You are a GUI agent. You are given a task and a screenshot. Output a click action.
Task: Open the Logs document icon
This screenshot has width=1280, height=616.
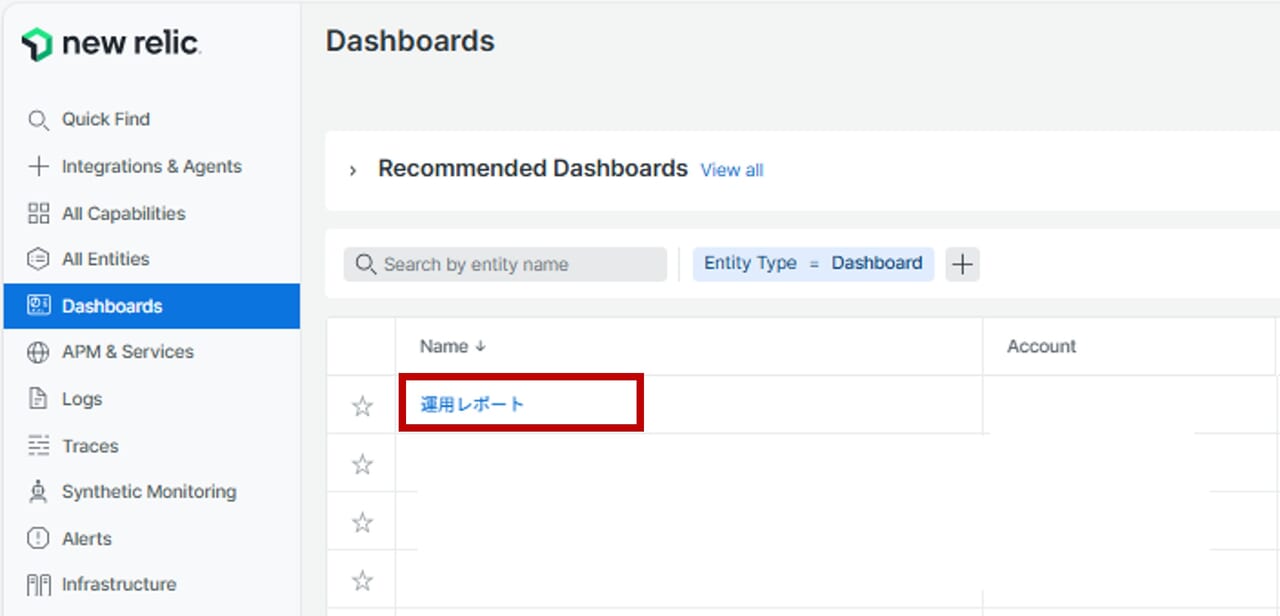38,400
